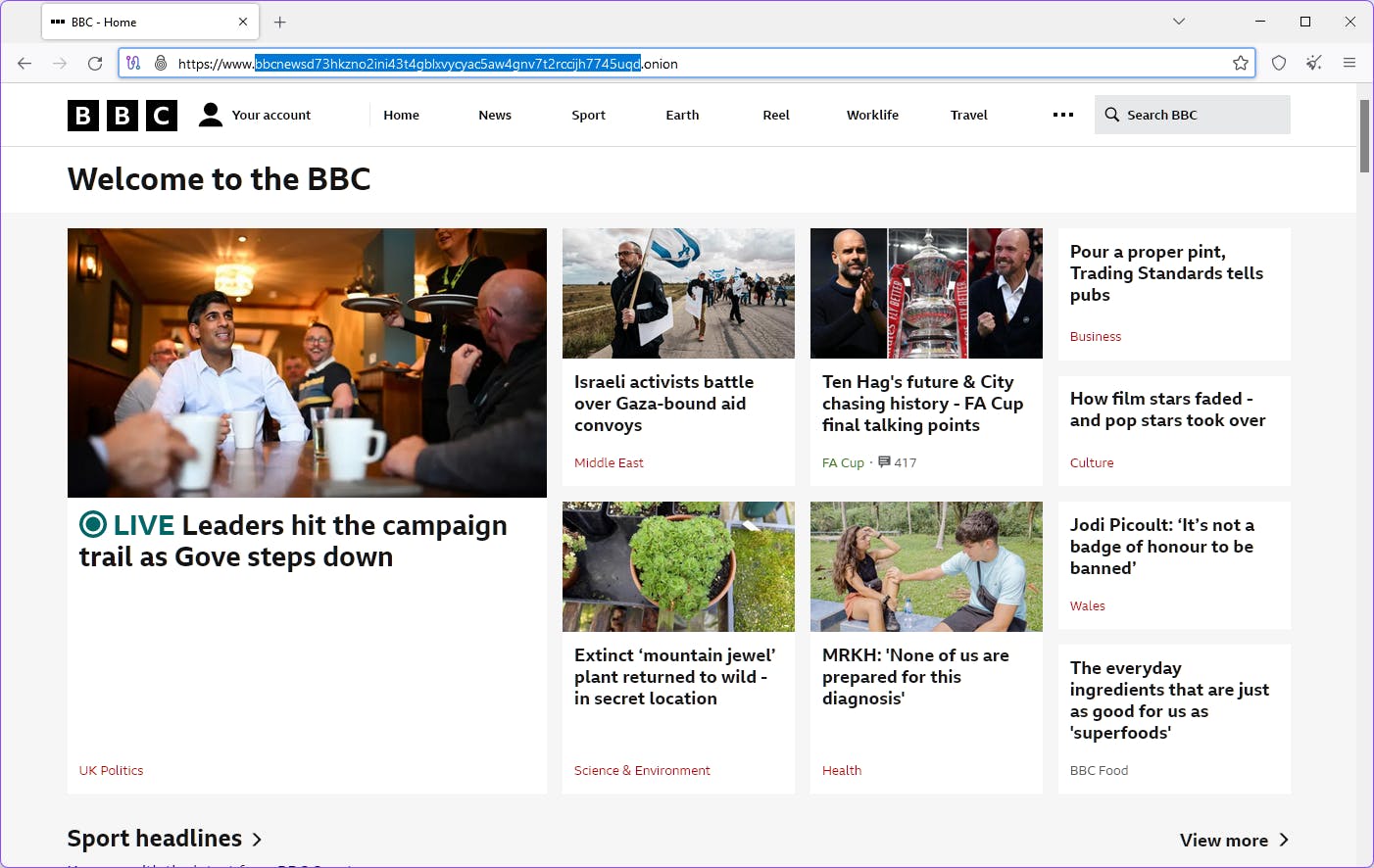Open the MRKH diagnosis article

[915, 677]
